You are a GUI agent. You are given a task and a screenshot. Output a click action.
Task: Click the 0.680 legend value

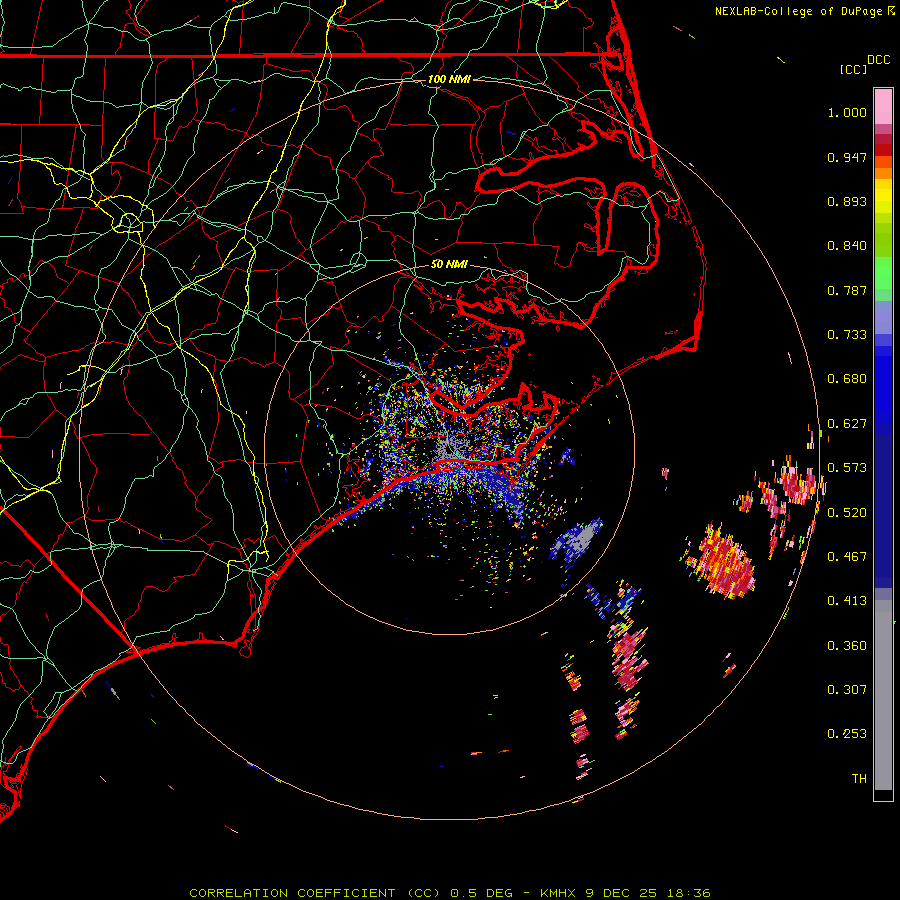coord(847,379)
